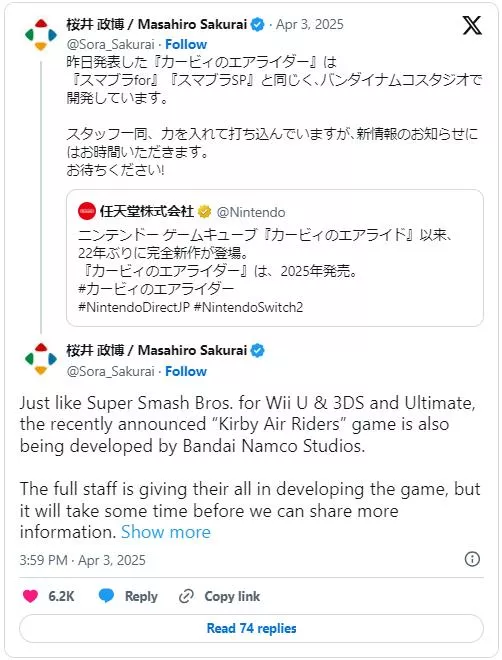Click the Apr 3, 2025 header date
The image size is (502, 660).
click(310, 24)
